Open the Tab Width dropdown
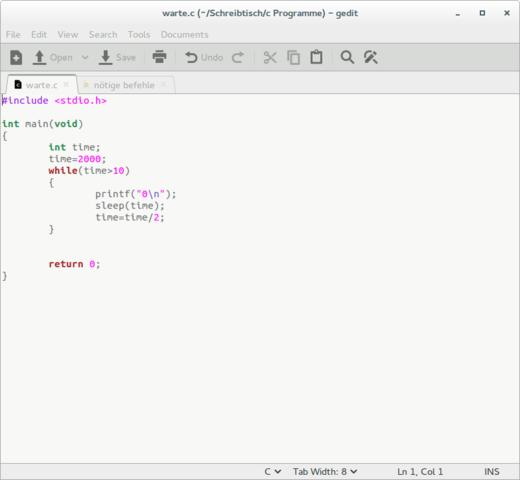Viewport: 520px width, 480px height. (x=325, y=472)
